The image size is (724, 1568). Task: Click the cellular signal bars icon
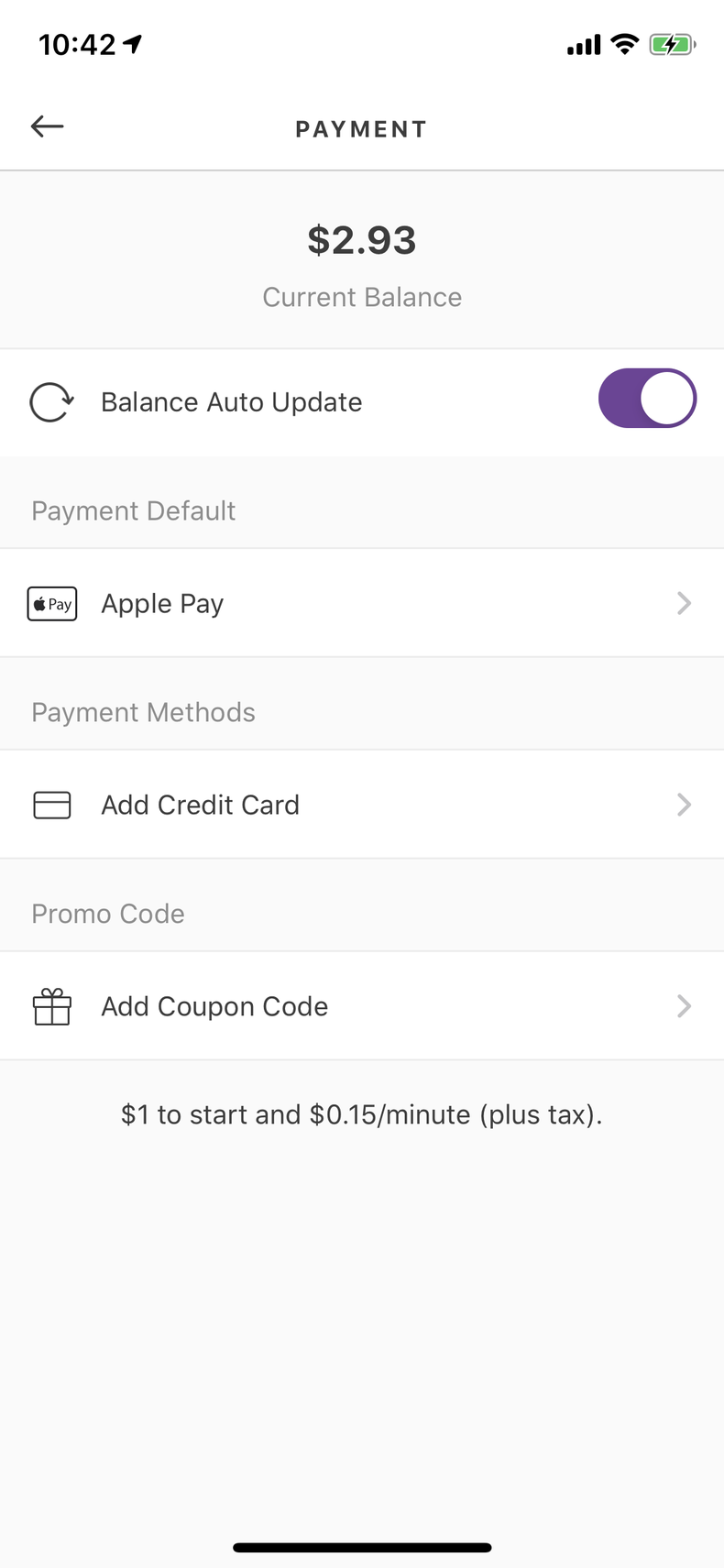coord(584,45)
